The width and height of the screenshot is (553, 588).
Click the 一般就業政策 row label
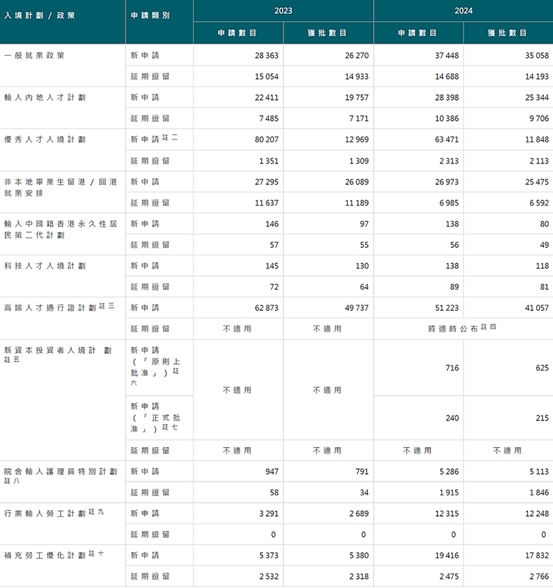(34, 56)
